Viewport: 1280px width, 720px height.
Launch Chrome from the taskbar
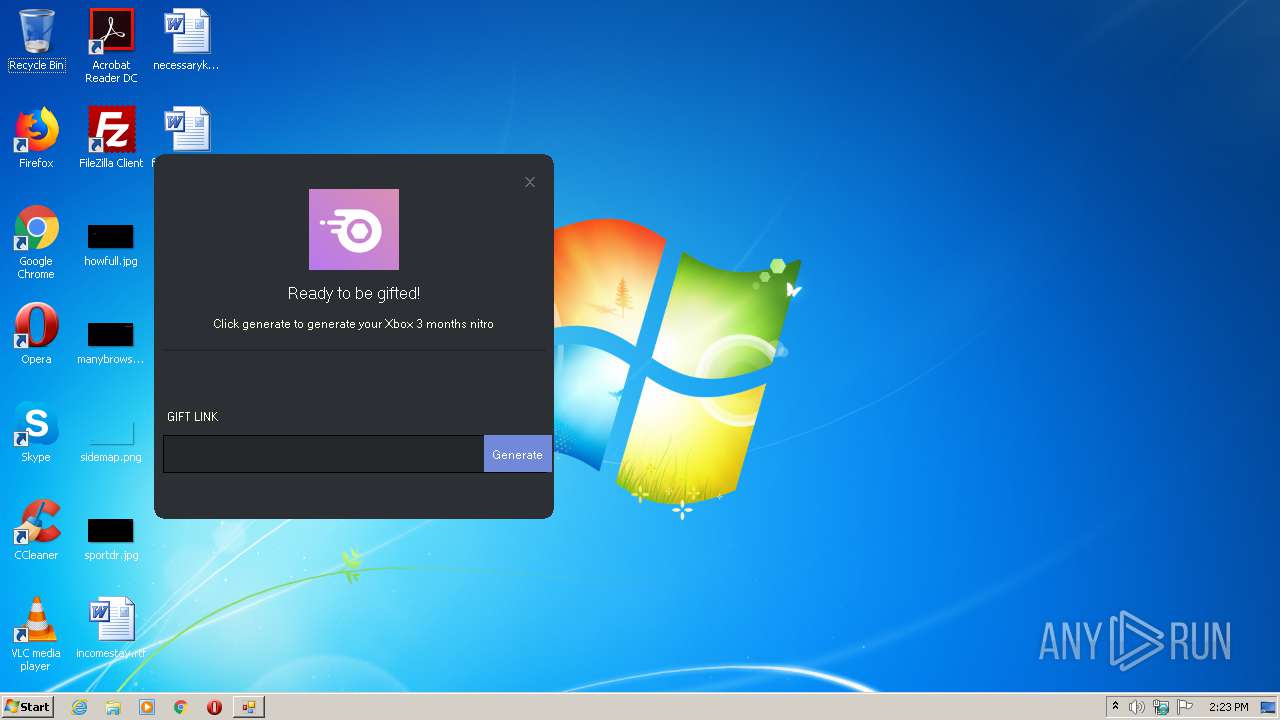coord(181,707)
